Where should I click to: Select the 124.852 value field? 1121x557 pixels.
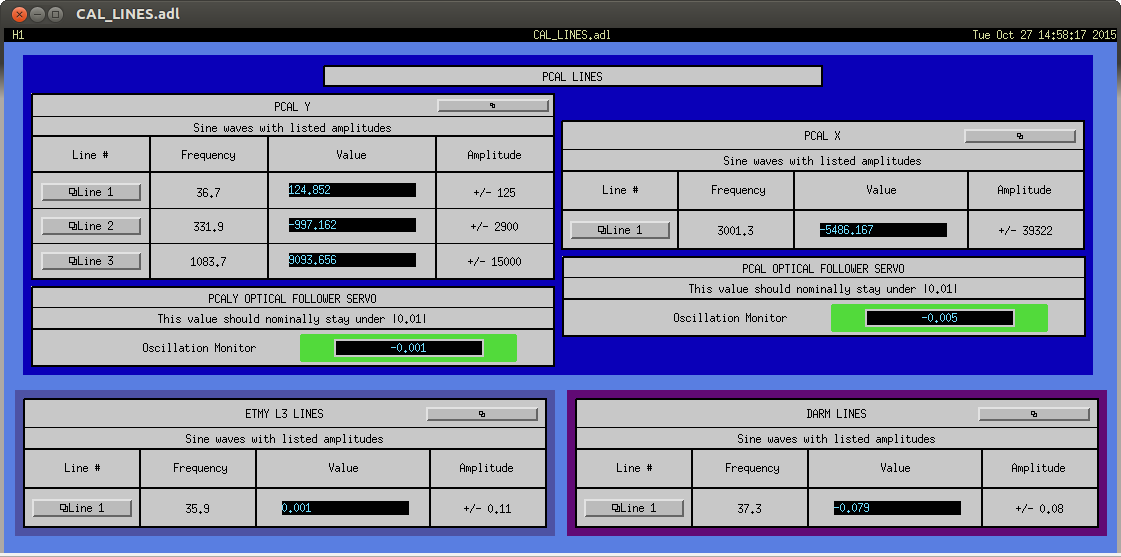click(352, 189)
